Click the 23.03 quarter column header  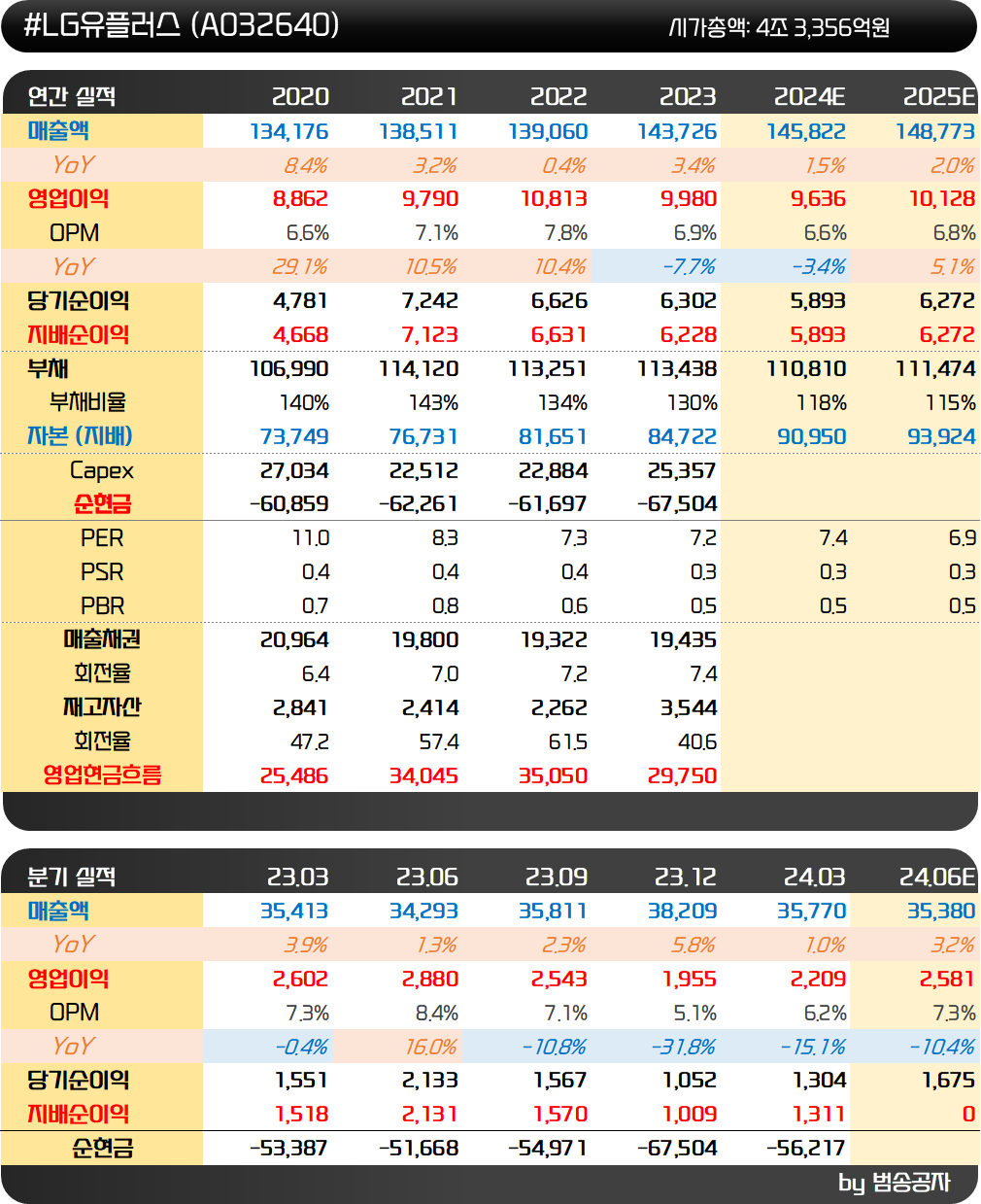click(x=297, y=877)
